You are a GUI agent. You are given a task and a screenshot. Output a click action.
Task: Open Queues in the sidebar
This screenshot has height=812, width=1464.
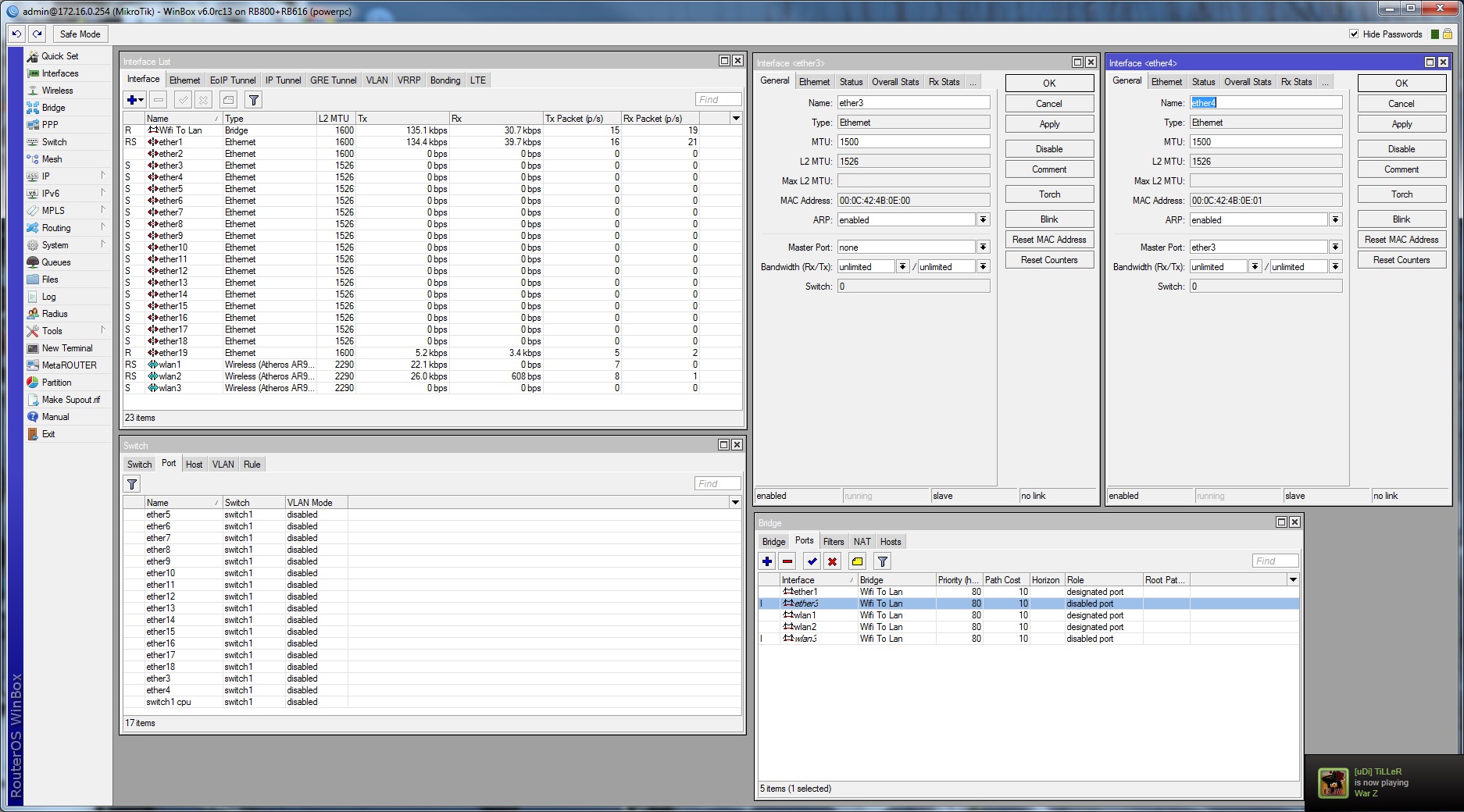click(x=55, y=262)
